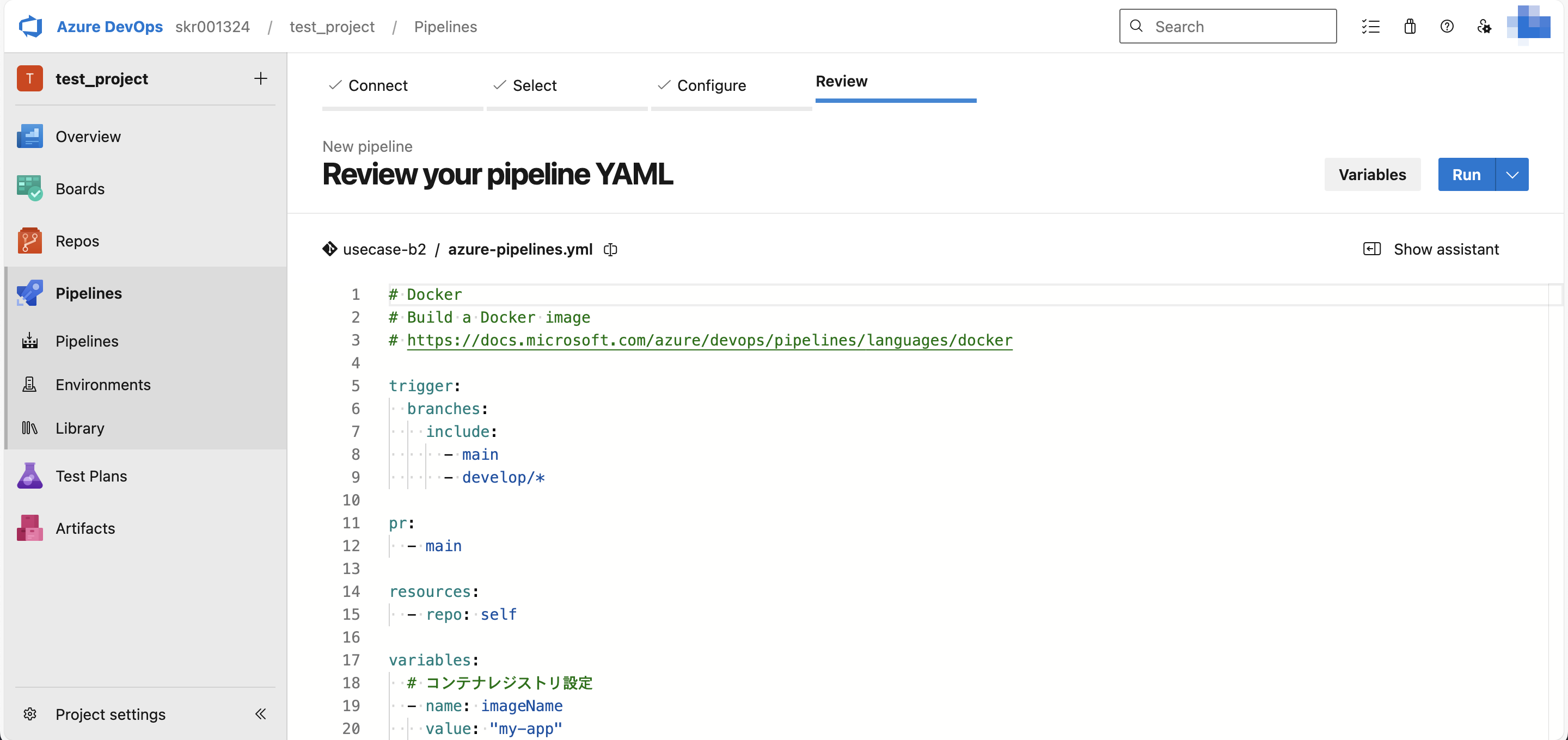Create a new project with the plus icon
Screen dimensions: 1568x740
click(261, 78)
